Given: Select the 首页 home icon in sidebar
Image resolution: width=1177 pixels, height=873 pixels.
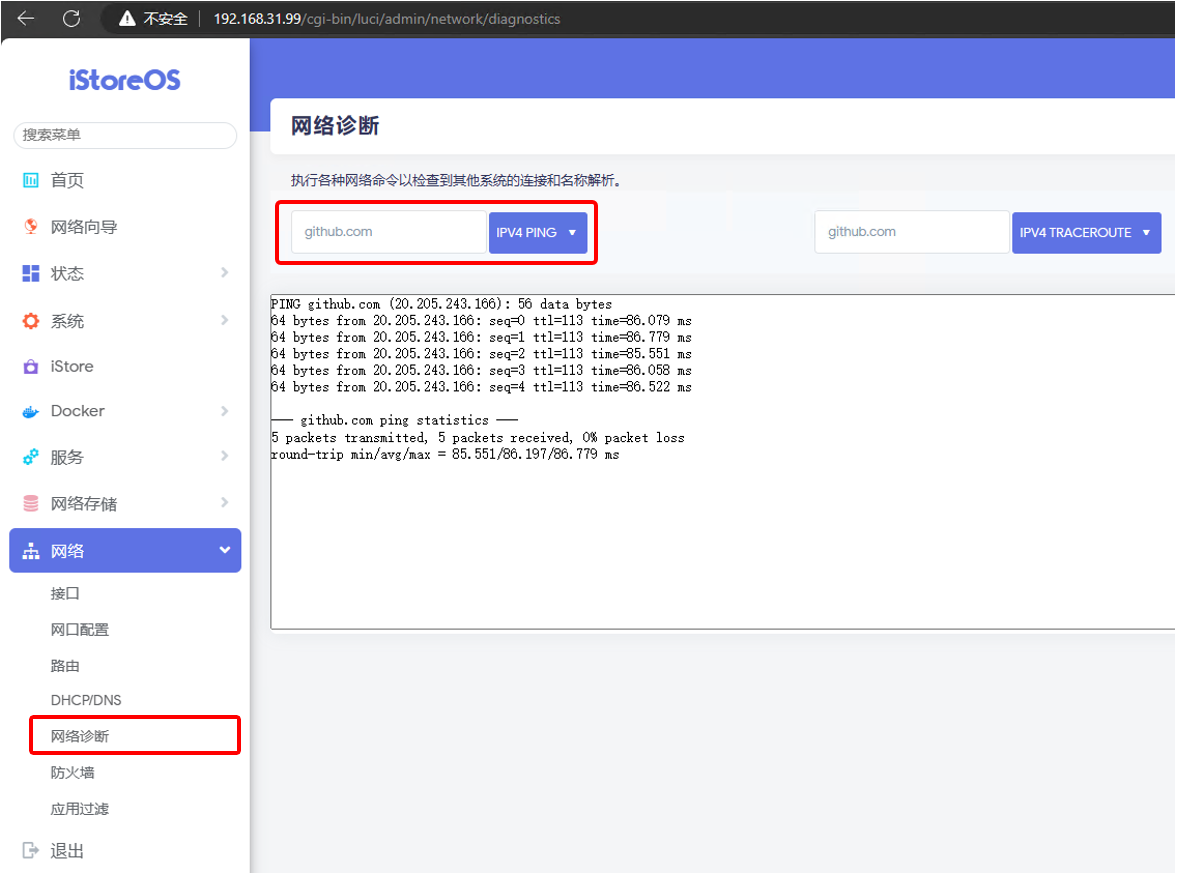Looking at the screenshot, I should (x=30, y=180).
